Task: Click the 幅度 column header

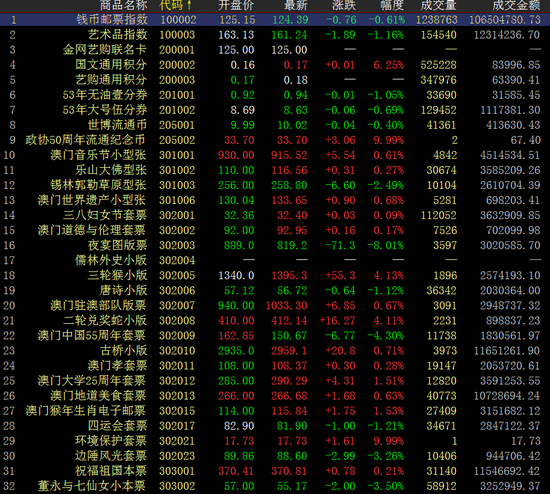Action: tap(392, 5)
